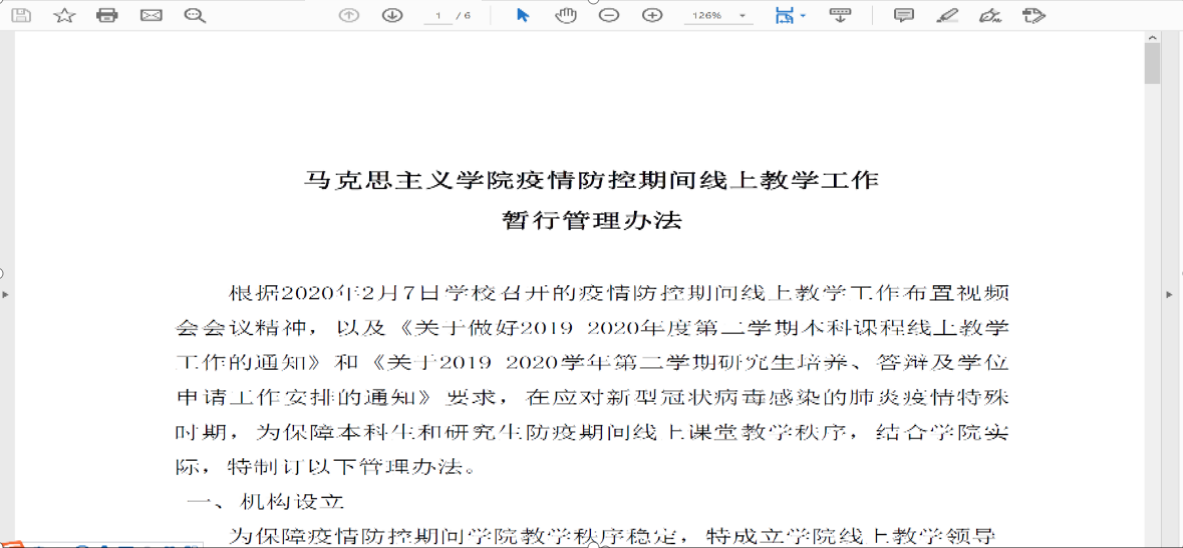Open the Sign document pen tool
The width and height of the screenshot is (1183, 548).
click(990, 15)
